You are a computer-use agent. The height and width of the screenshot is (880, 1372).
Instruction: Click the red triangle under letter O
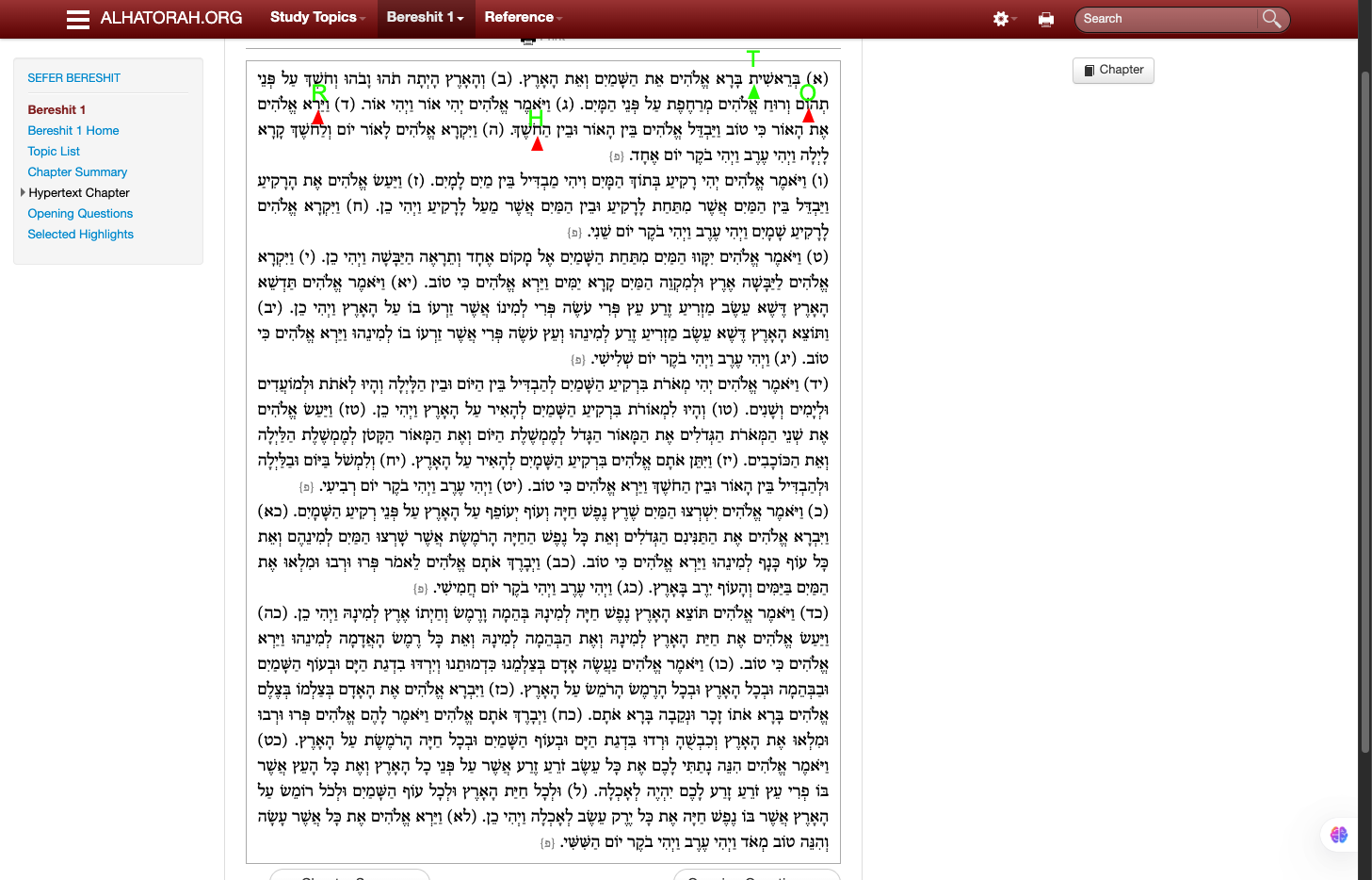[x=808, y=117]
